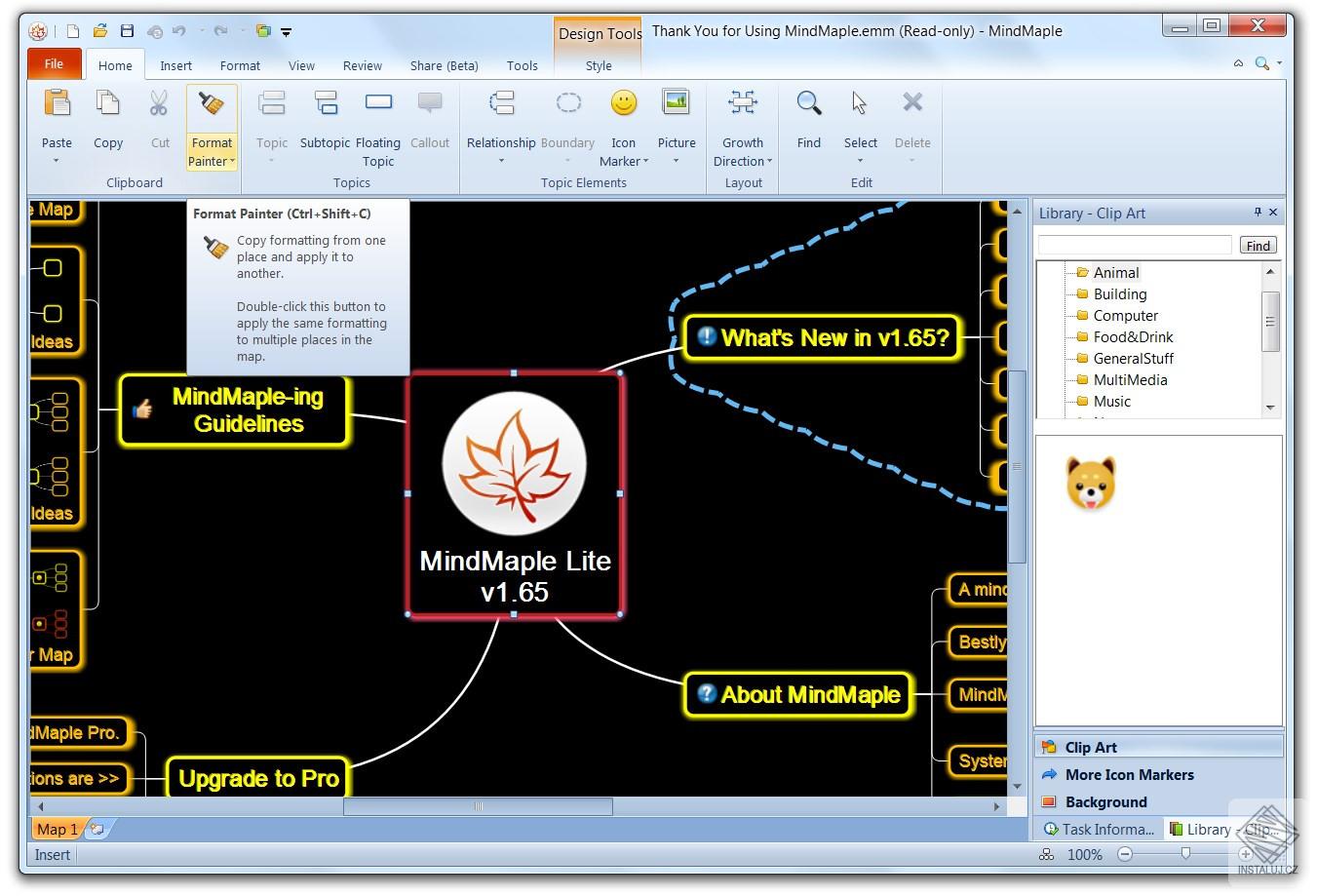Show the More Icon Markers section
Screen dimensions: 1317x896
(1129, 774)
